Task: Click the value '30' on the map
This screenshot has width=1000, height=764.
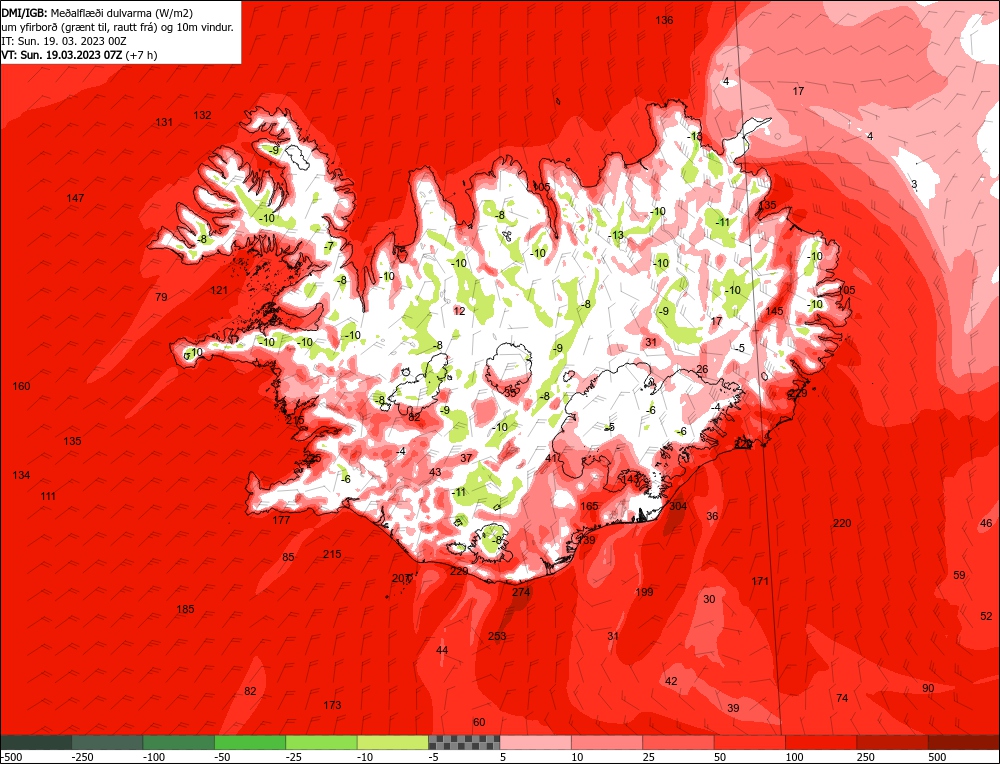Action: tap(709, 599)
